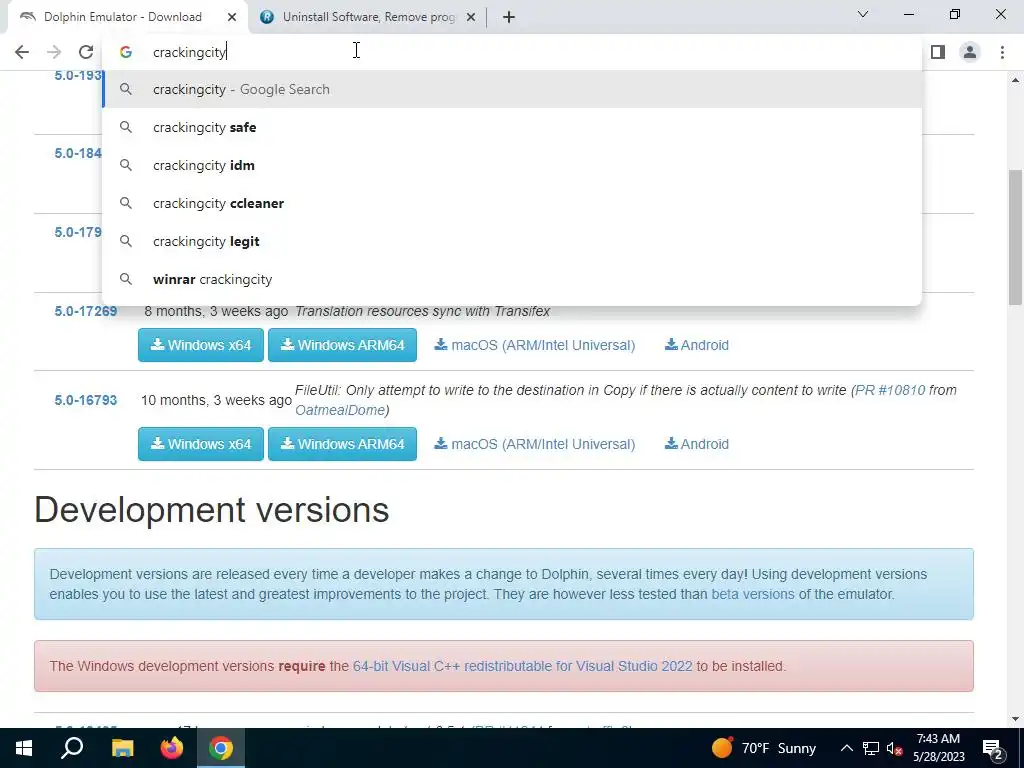Screen dimensions: 1024x768
Task: Select the 'crackingcity safe' suggestion
Action: pyautogui.click(x=512, y=127)
